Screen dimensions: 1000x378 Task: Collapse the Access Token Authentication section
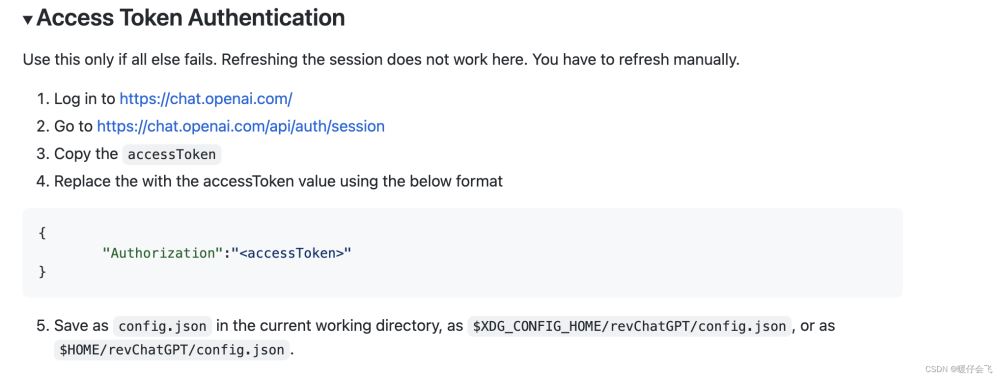(x=27, y=20)
